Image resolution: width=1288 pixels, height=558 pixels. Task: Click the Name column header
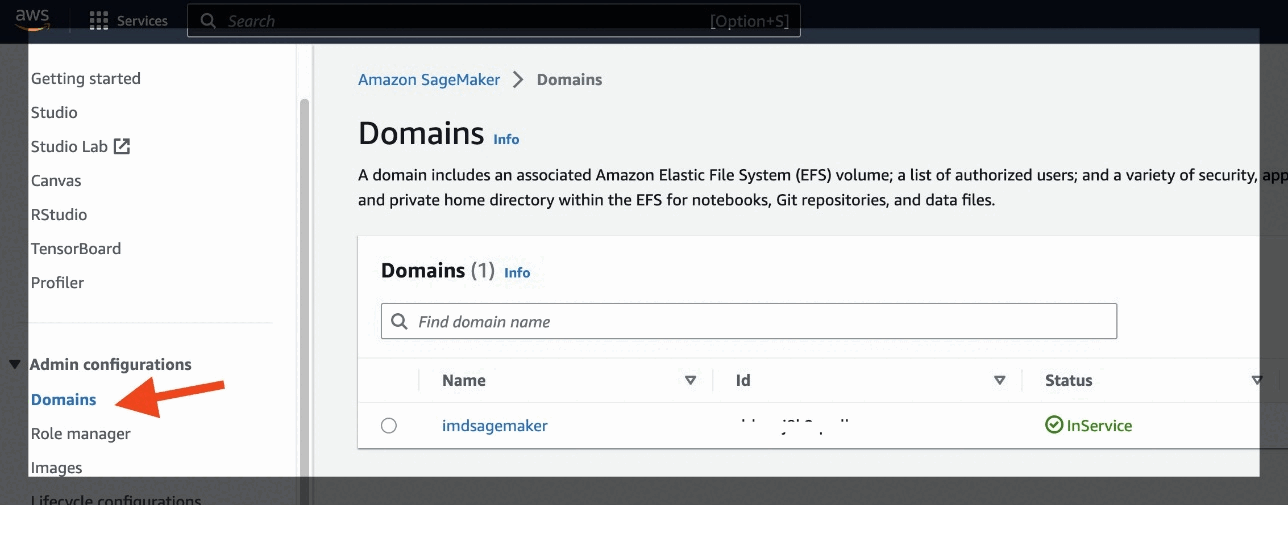pyautogui.click(x=464, y=381)
